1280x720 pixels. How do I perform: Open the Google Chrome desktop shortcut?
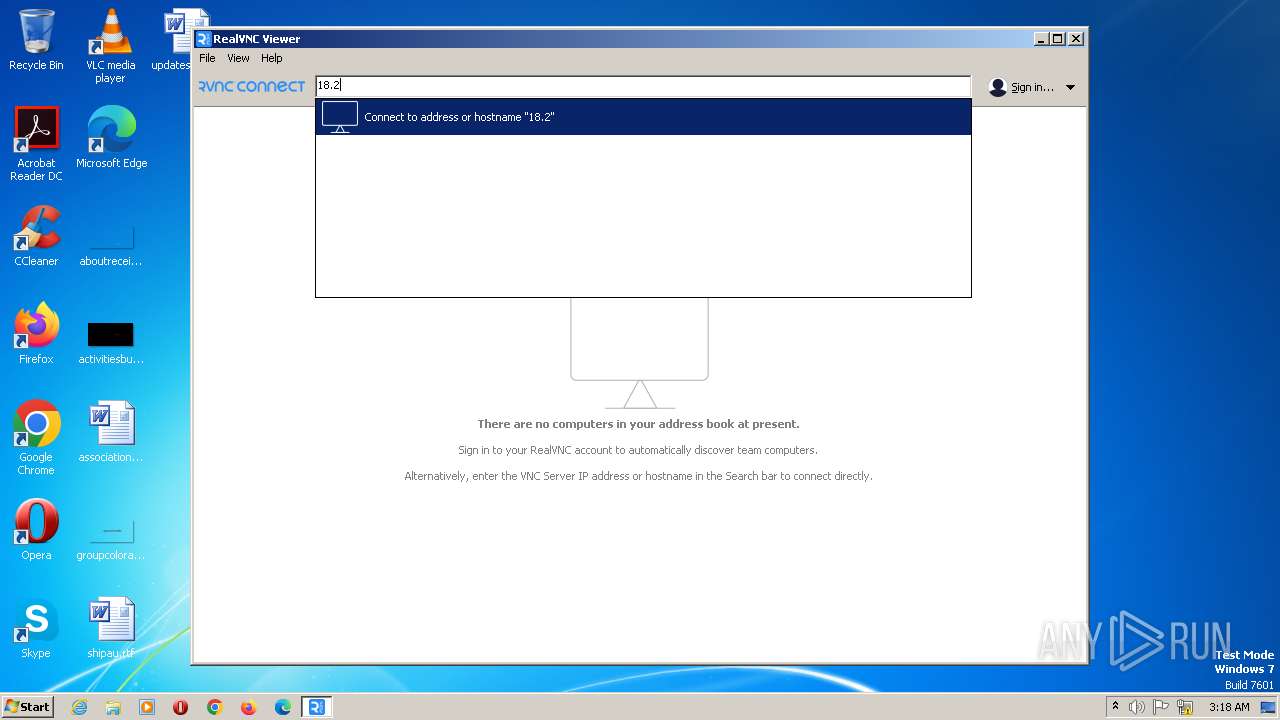point(36,438)
